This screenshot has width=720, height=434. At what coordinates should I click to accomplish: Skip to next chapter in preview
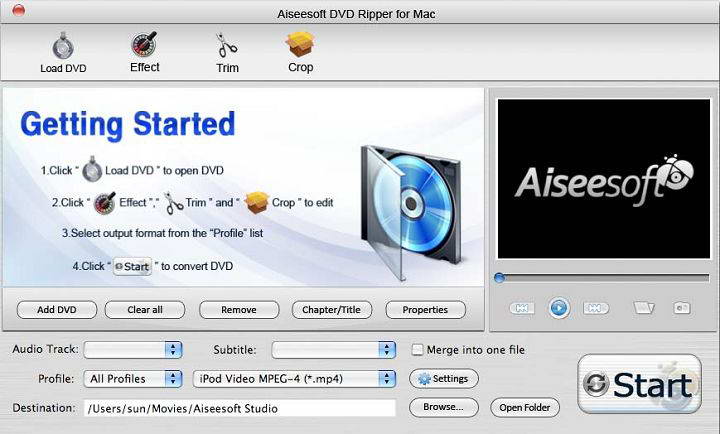(596, 308)
